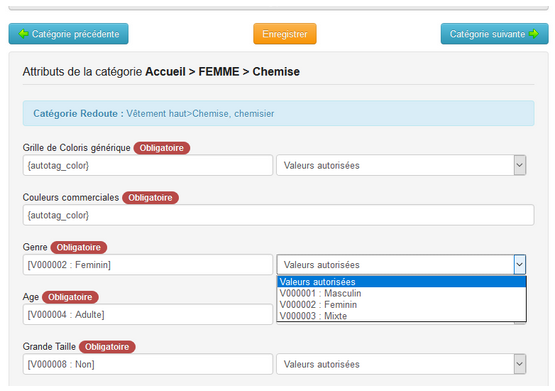Click the Age field containing Adulte
The height and width of the screenshot is (391, 555).
pyautogui.click(x=148, y=315)
